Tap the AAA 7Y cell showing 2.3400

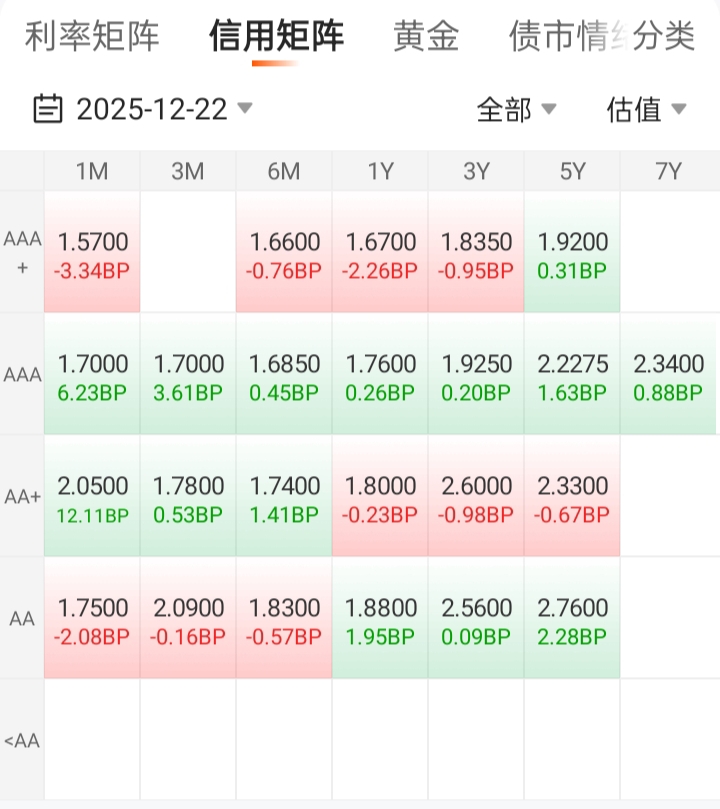pos(668,376)
